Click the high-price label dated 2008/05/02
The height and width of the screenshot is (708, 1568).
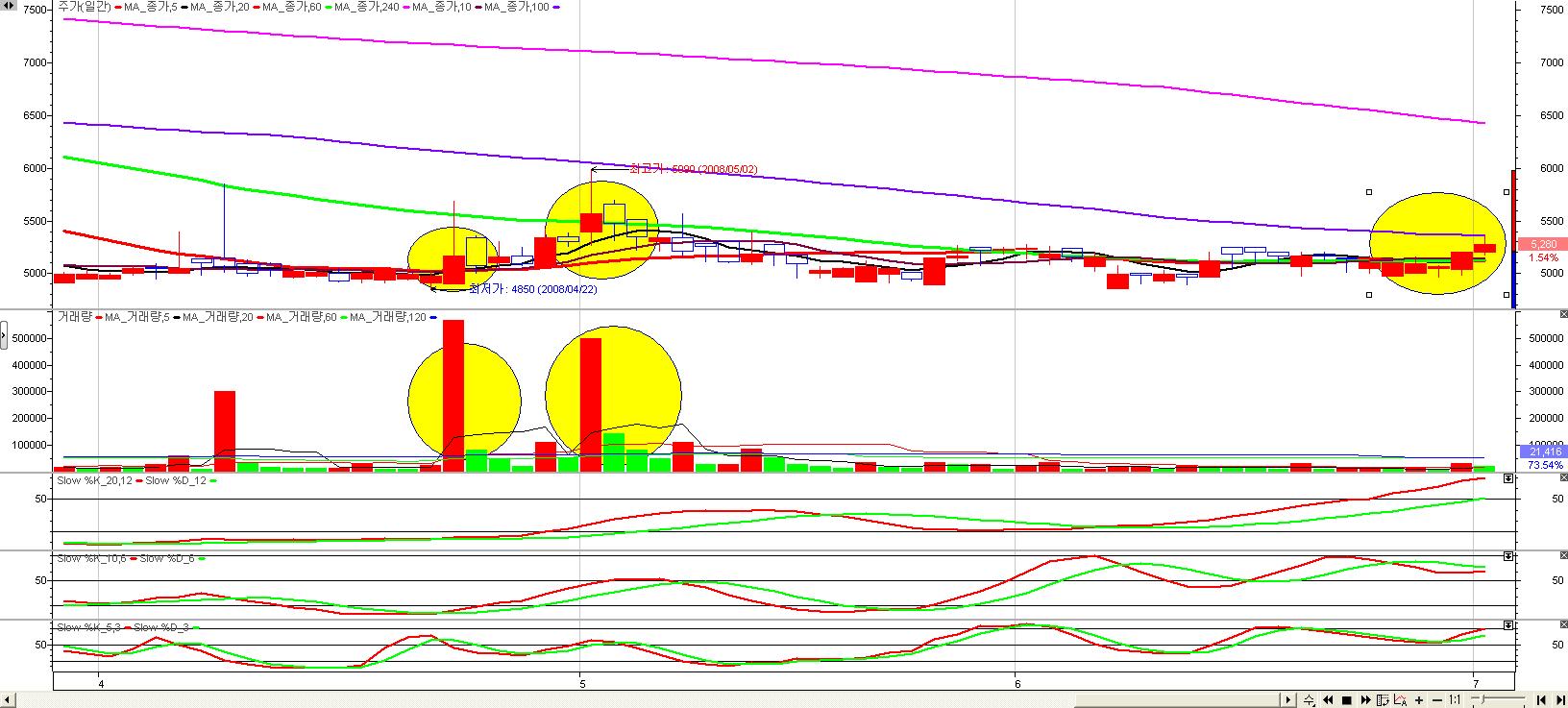click(694, 169)
